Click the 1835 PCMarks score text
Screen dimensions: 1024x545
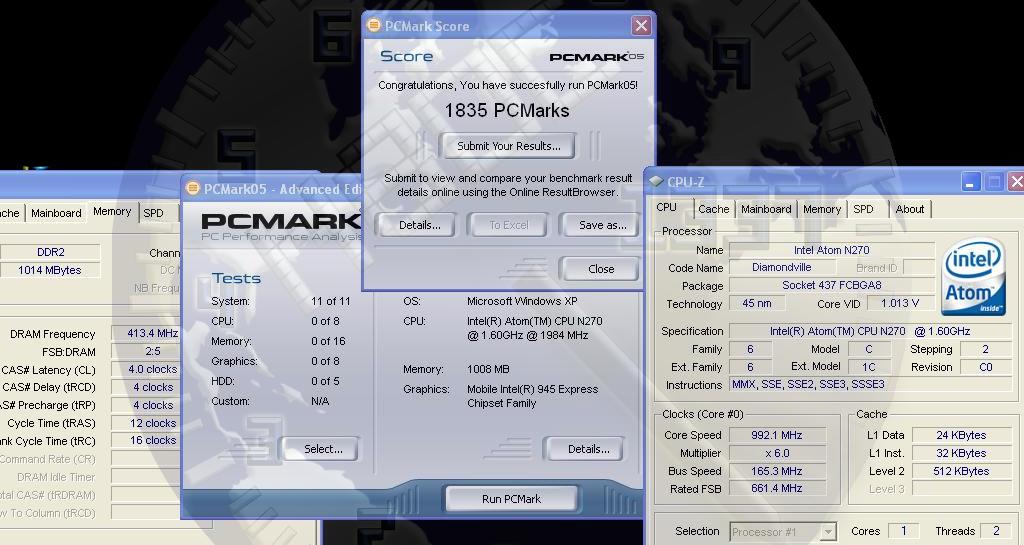point(507,110)
